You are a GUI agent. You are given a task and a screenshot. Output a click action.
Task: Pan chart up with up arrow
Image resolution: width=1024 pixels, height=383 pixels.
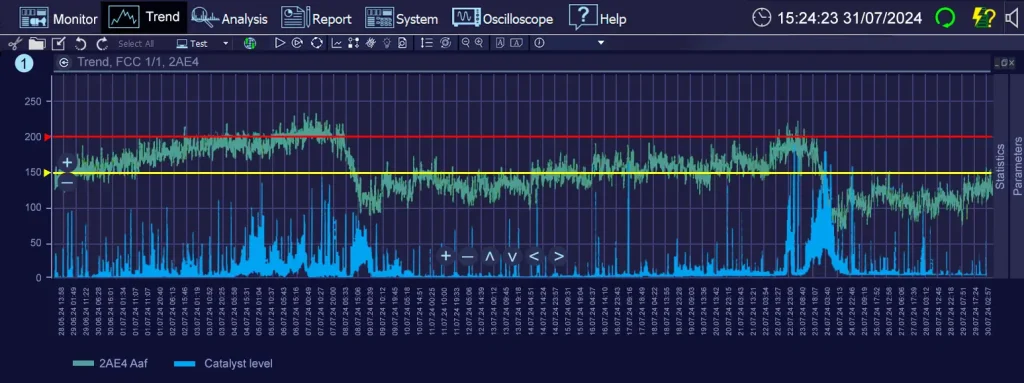[x=490, y=256]
